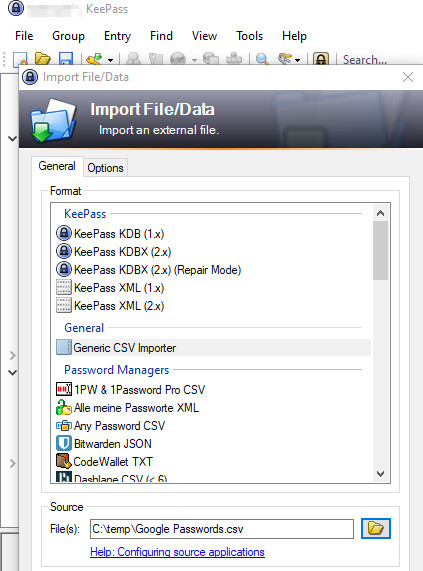Click the Any Password CSV icon
The image size is (423, 571).
coord(64,425)
